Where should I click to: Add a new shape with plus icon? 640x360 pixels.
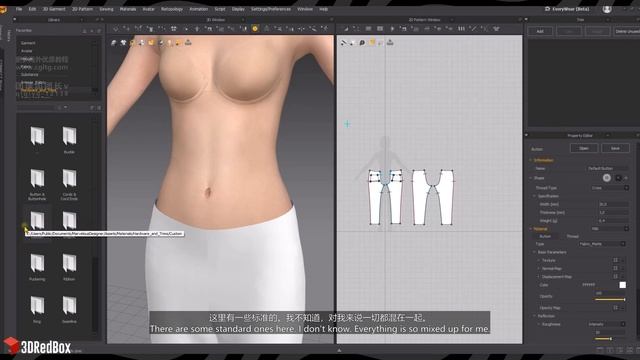(x=626, y=178)
